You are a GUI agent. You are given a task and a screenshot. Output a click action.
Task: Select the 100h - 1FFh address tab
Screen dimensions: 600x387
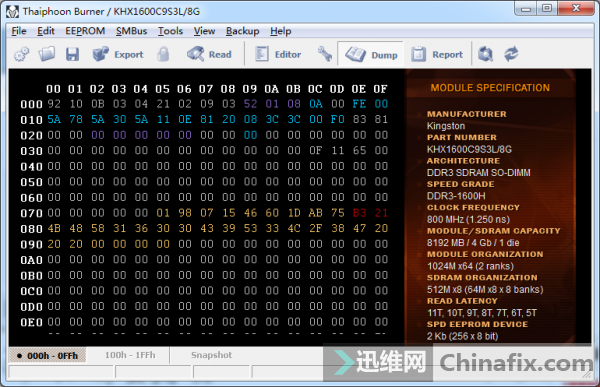pos(130,355)
